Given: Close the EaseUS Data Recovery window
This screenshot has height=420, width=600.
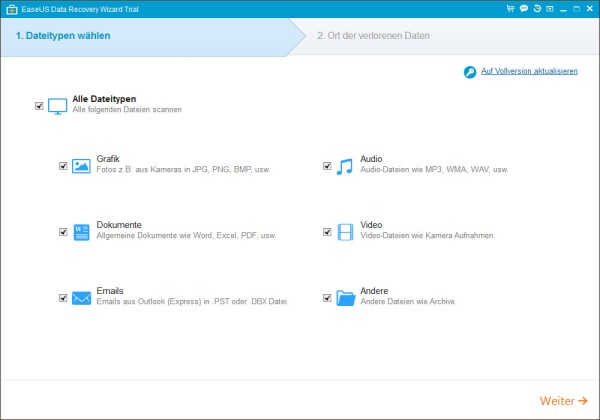Looking at the screenshot, I should [x=590, y=8].
